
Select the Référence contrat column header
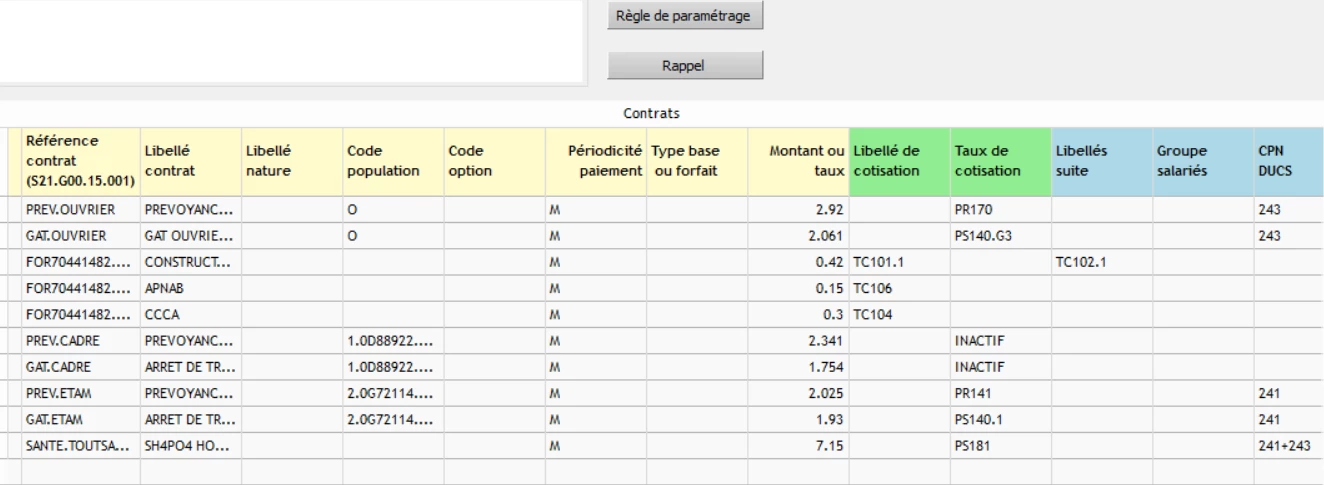(80, 161)
